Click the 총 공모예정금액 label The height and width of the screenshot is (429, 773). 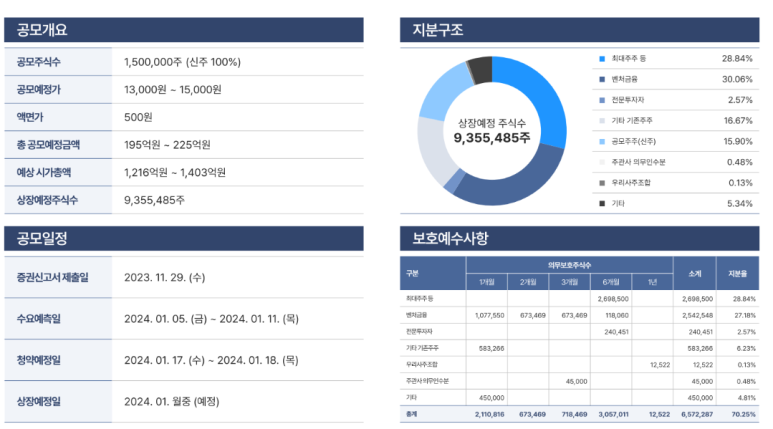[x=48, y=145]
